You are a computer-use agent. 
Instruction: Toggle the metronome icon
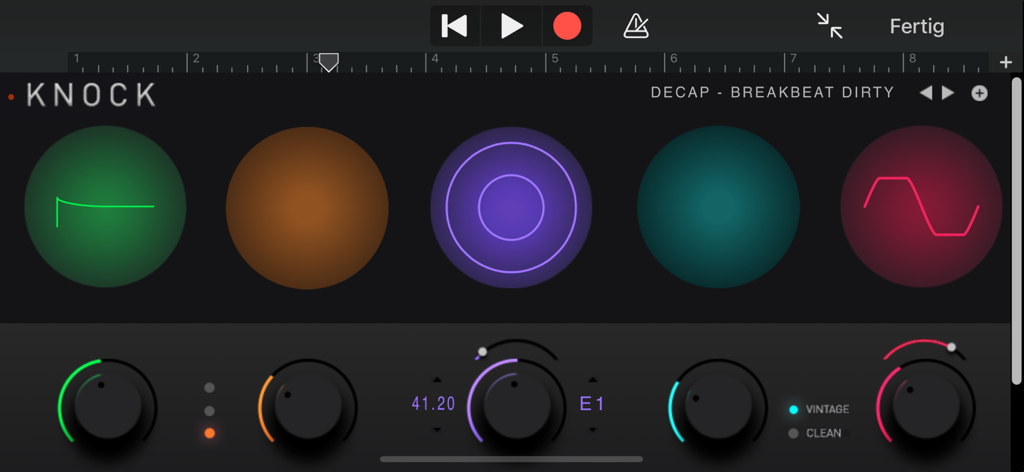(x=635, y=26)
